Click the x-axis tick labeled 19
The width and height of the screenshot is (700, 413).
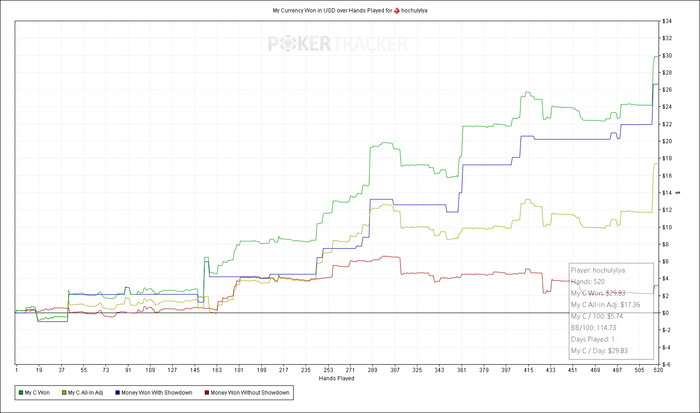39,370
